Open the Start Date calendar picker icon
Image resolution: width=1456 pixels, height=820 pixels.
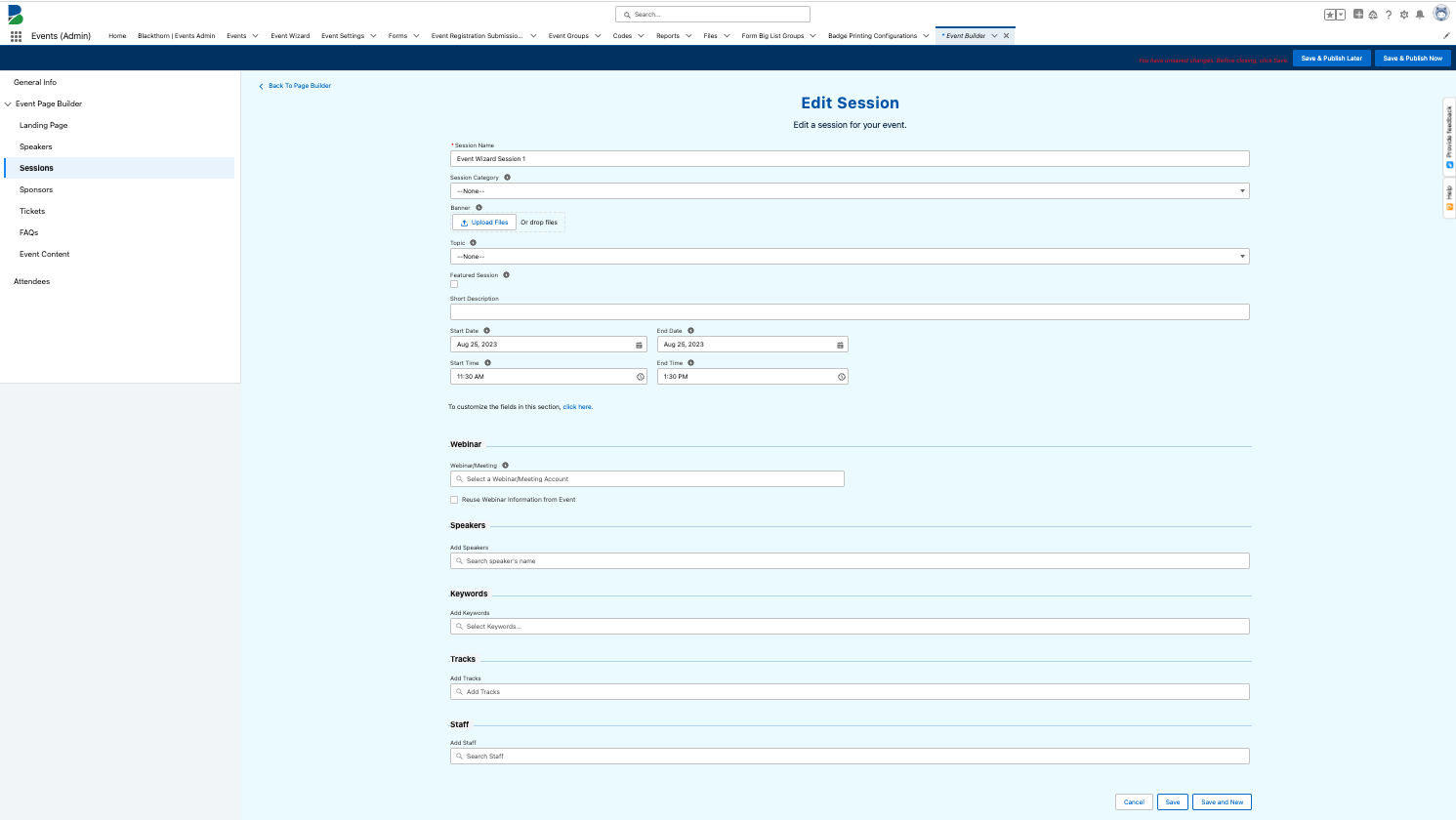point(640,345)
